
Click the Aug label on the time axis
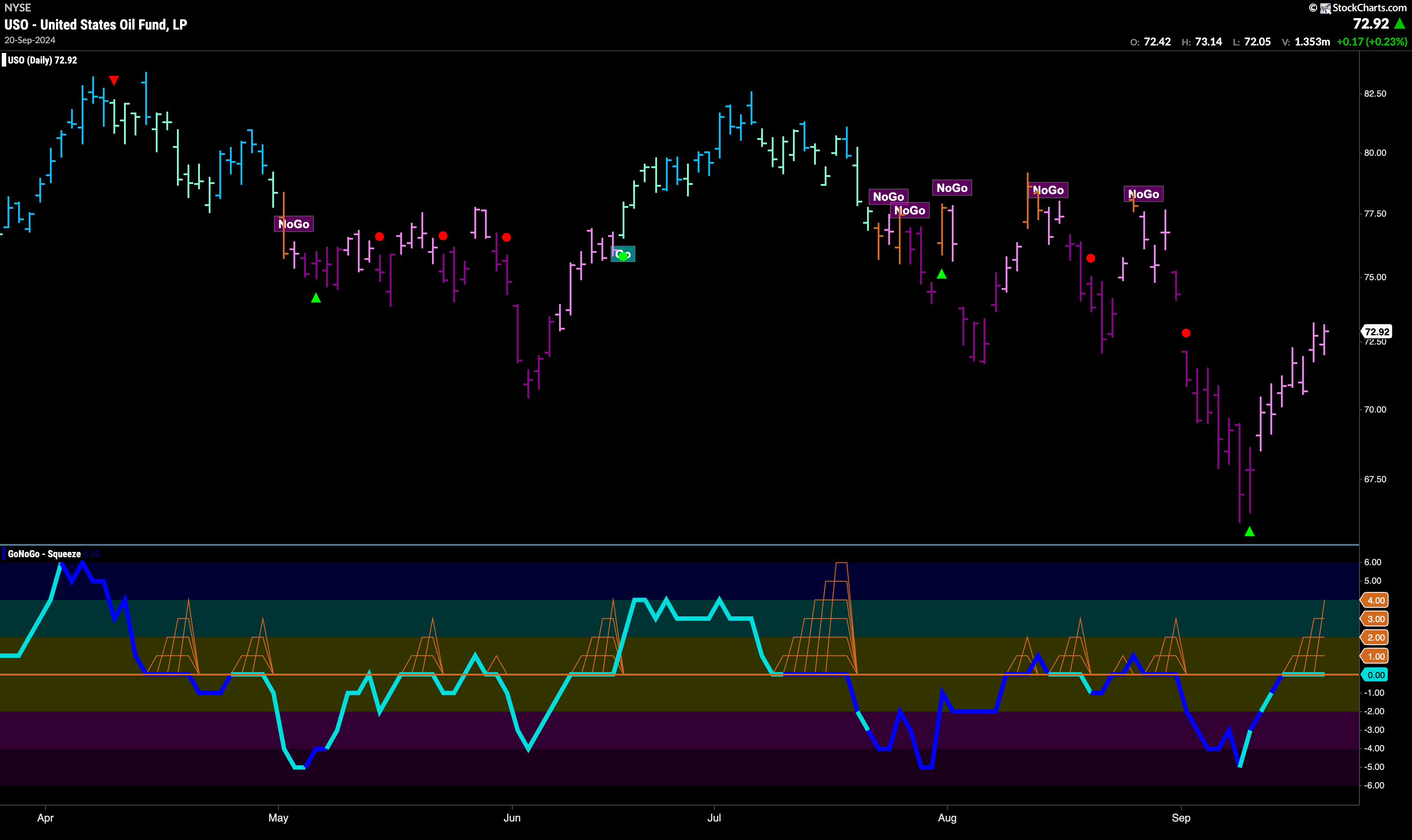click(x=947, y=818)
